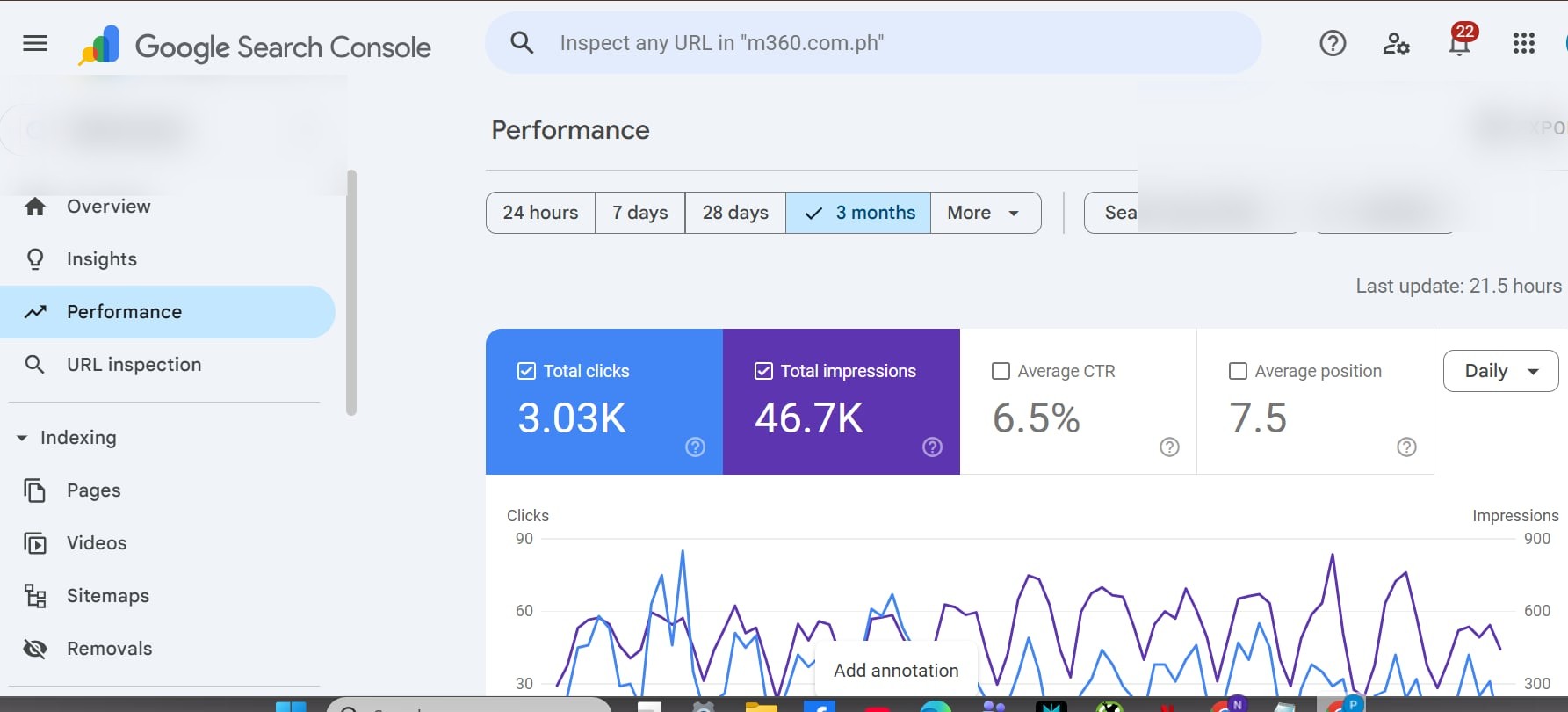Open notifications bell with 22 badge
Screen dimensions: 1568x712
click(1461, 41)
